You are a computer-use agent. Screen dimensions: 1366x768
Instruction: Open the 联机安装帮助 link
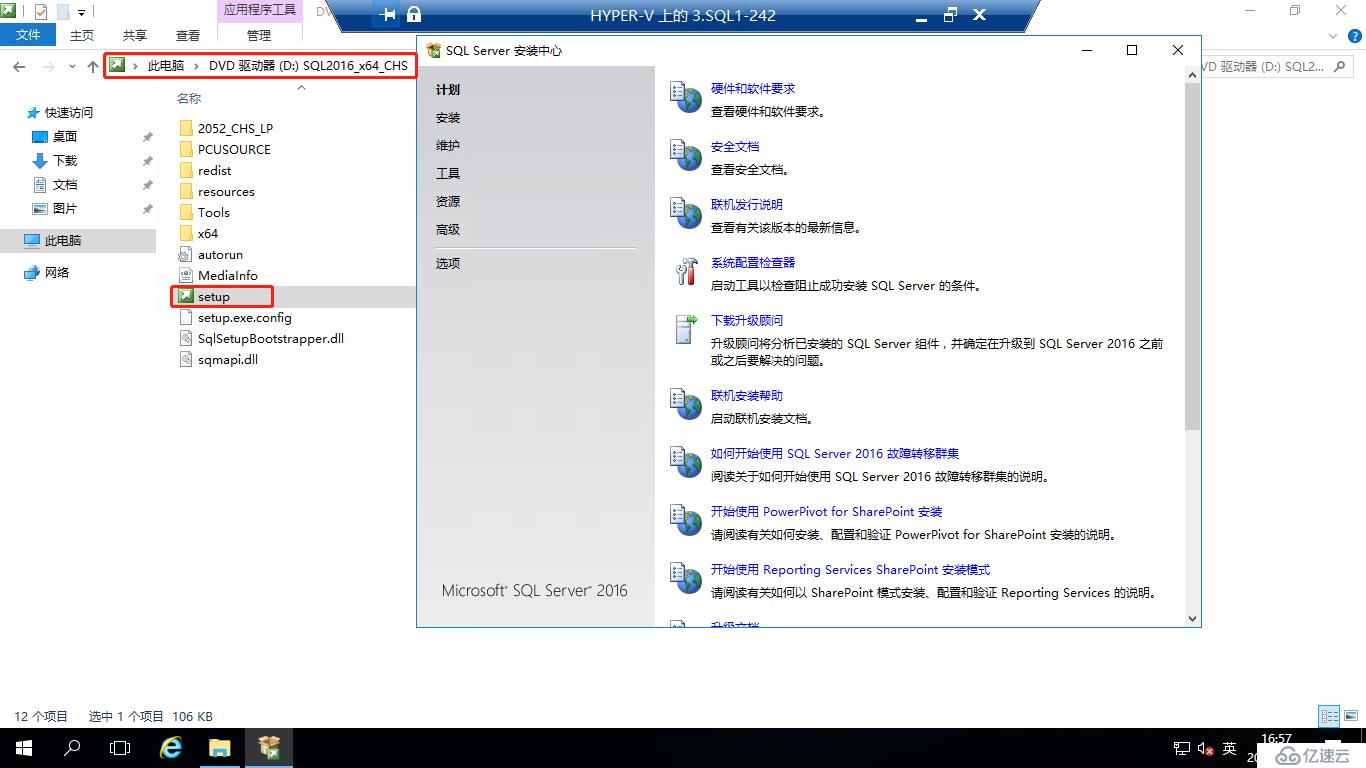point(747,396)
